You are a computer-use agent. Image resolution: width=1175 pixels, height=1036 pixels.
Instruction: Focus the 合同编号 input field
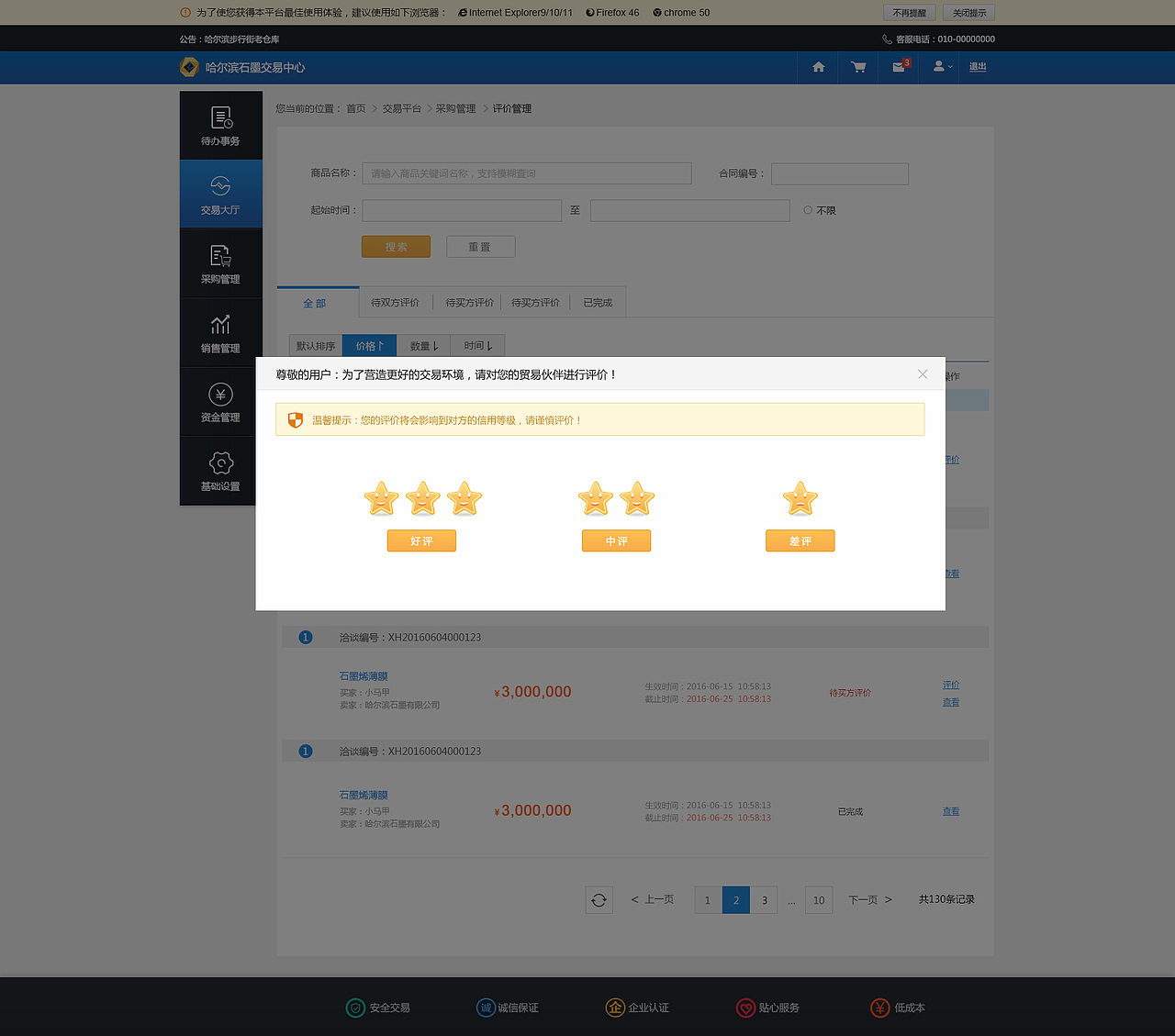[x=840, y=173]
